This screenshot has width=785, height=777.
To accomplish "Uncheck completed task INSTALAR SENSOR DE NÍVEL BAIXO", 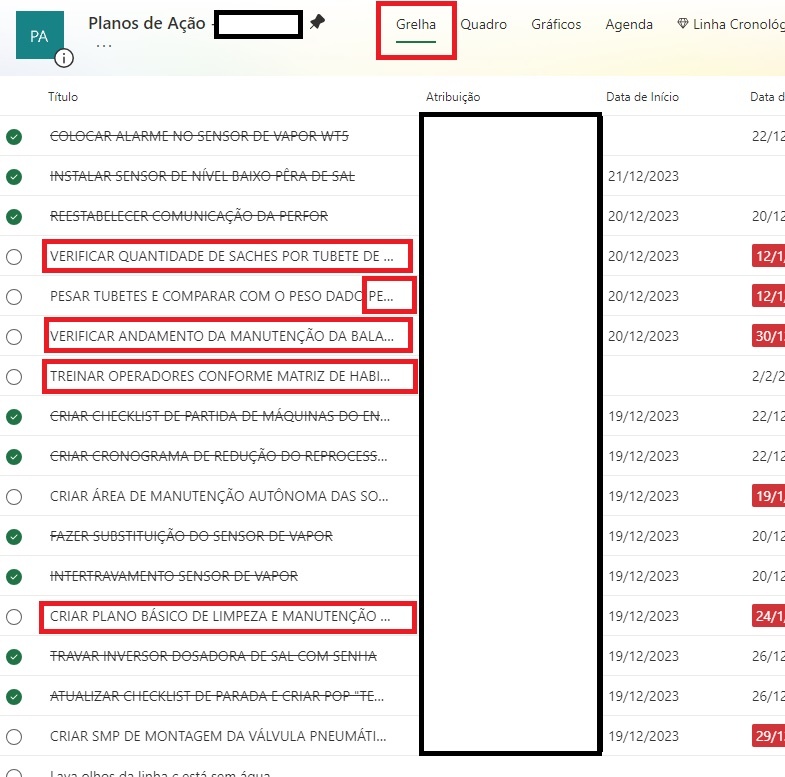I will pyautogui.click(x=14, y=176).
